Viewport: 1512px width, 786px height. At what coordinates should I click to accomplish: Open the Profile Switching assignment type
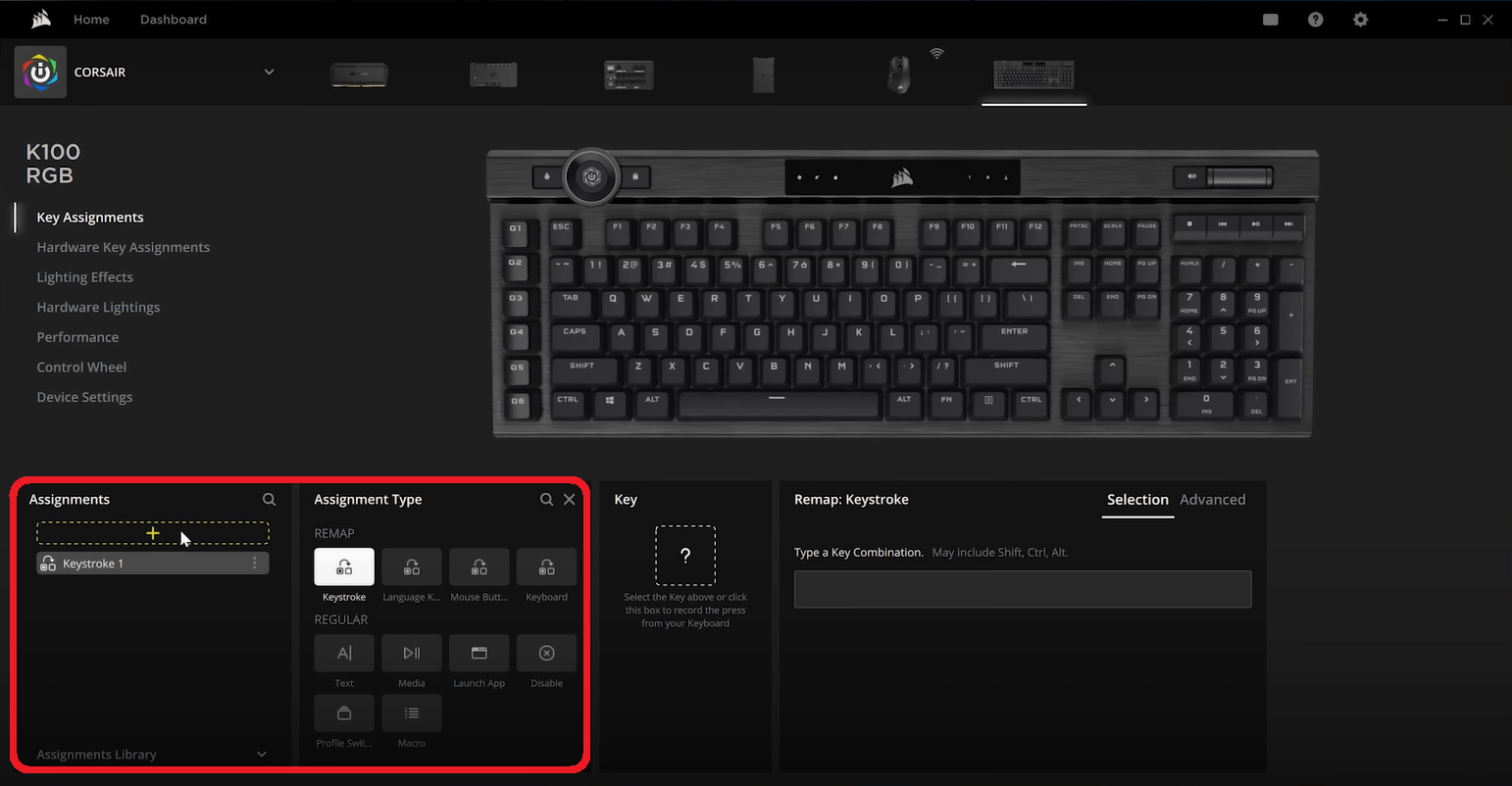point(343,712)
